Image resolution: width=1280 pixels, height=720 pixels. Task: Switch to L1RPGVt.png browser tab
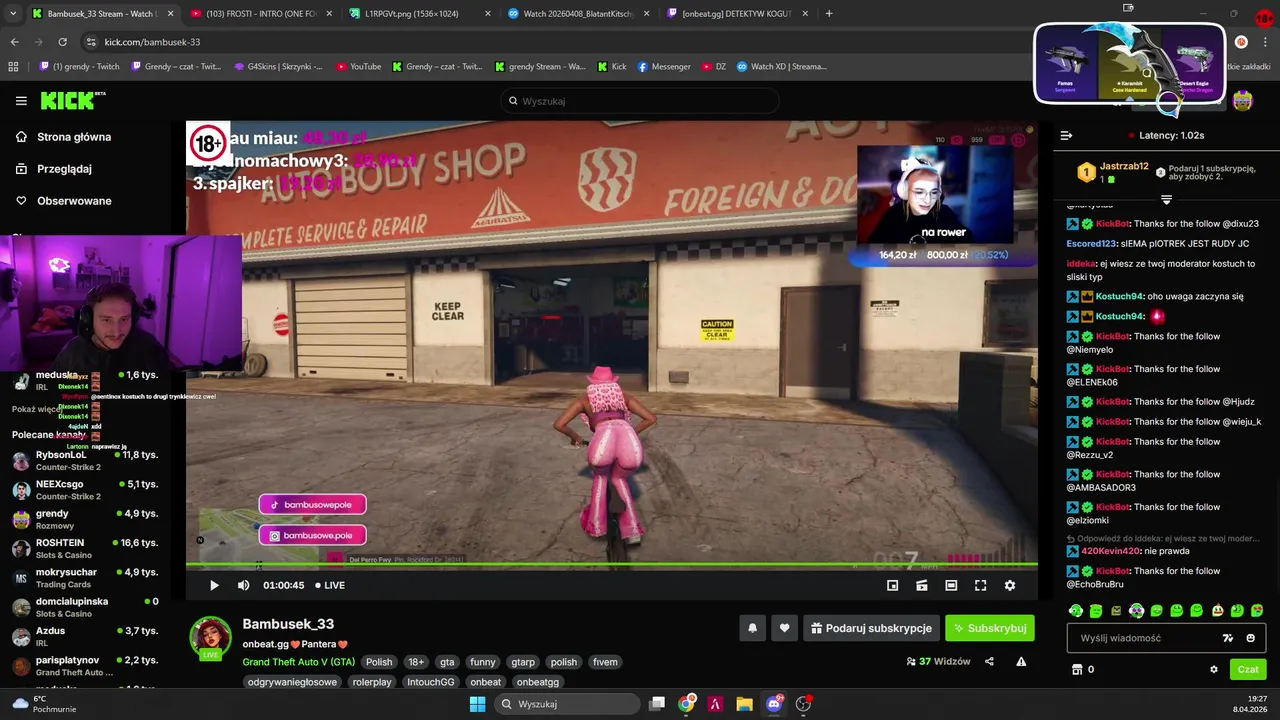(418, 14)
